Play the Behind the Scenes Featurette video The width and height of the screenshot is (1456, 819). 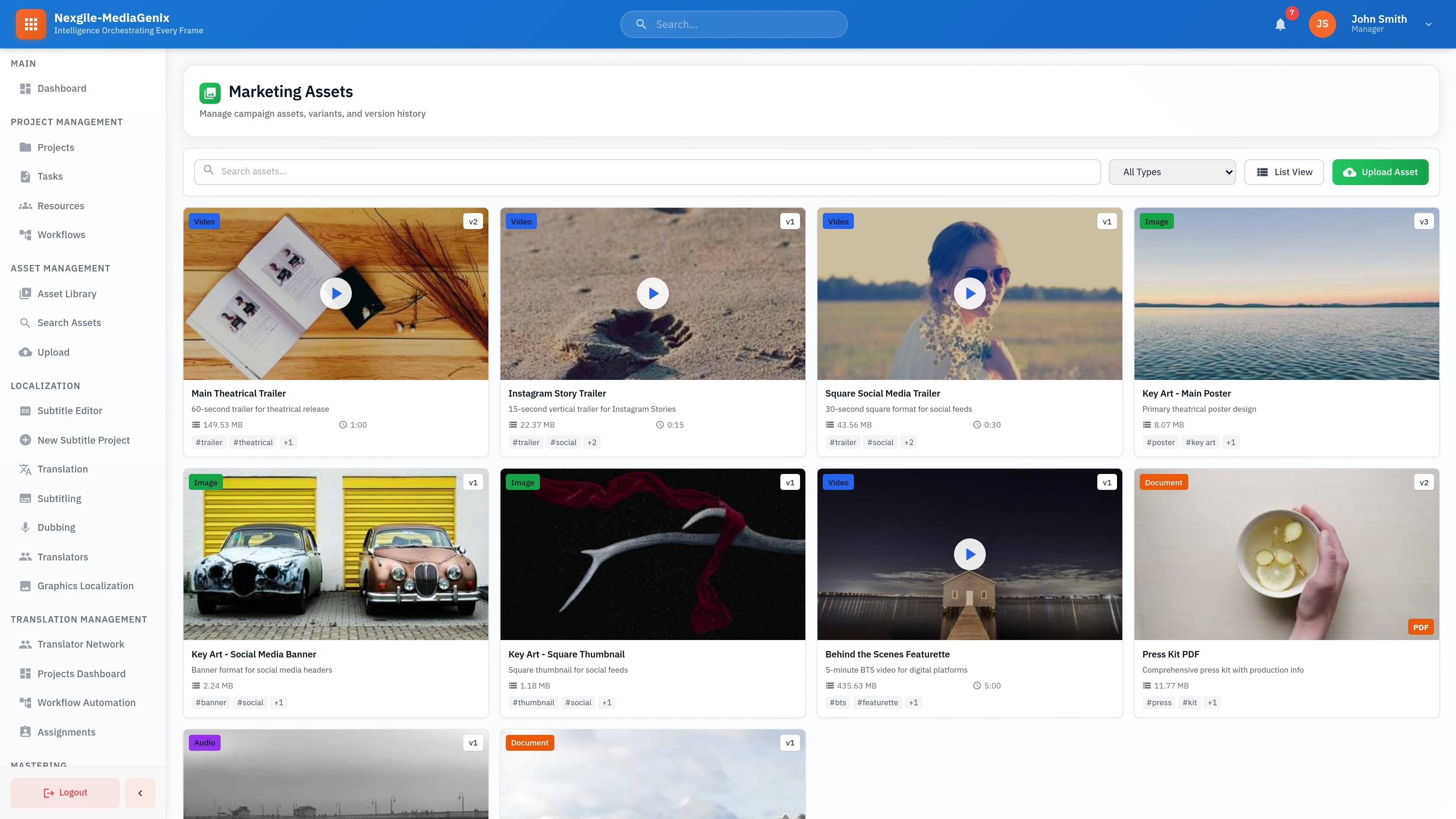(970, 554)
